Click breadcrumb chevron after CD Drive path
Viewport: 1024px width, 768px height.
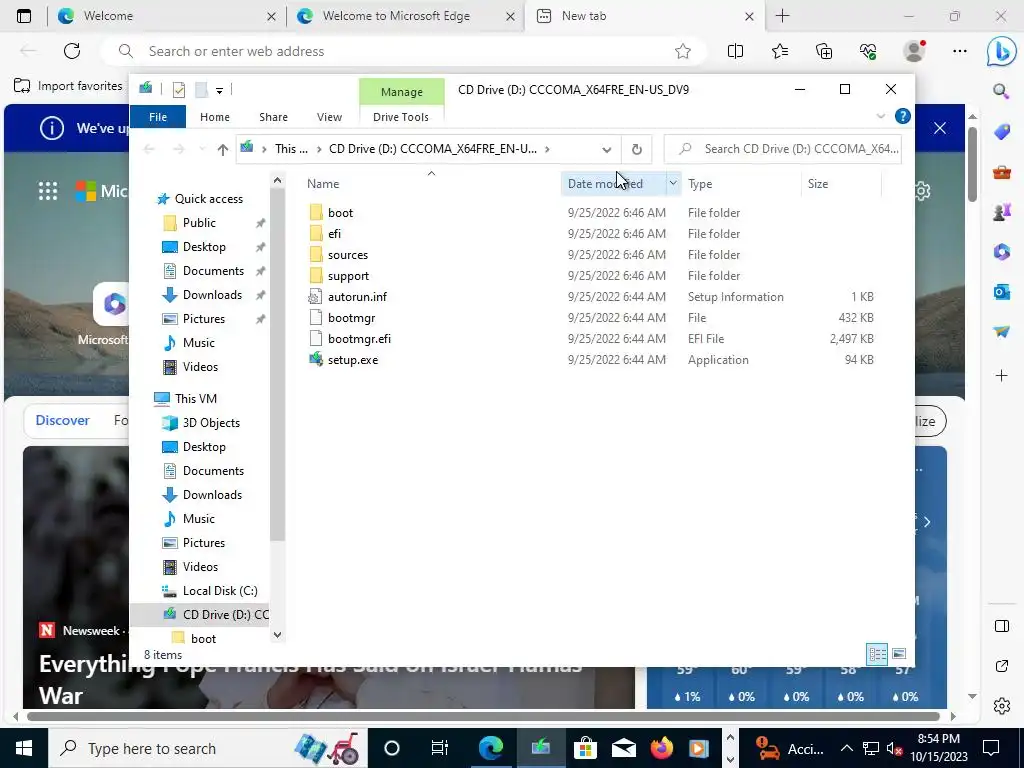tap(547, 149)
